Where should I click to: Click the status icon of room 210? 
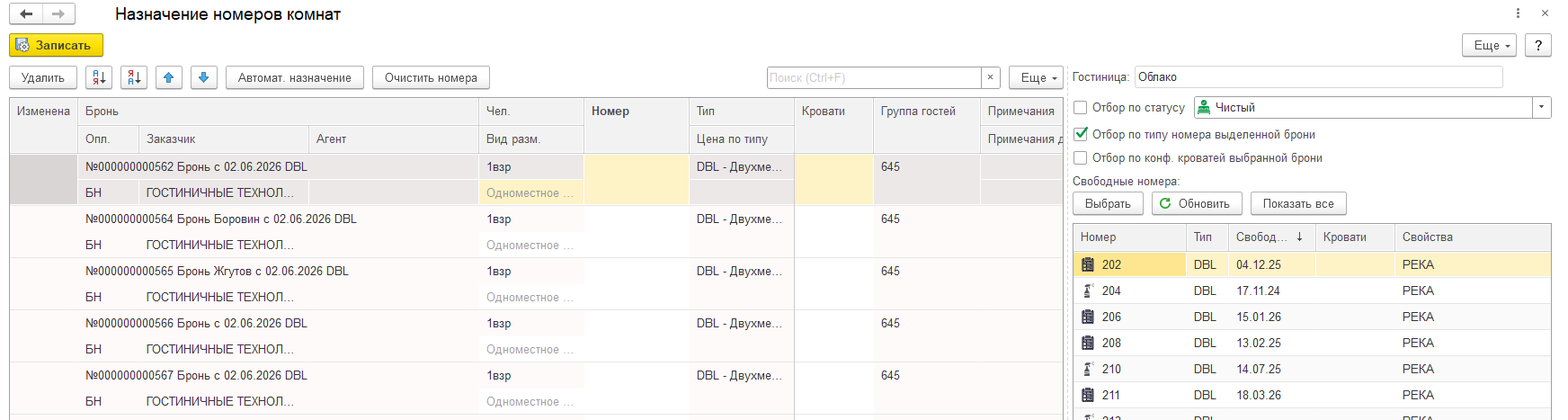click(1088, 369)
